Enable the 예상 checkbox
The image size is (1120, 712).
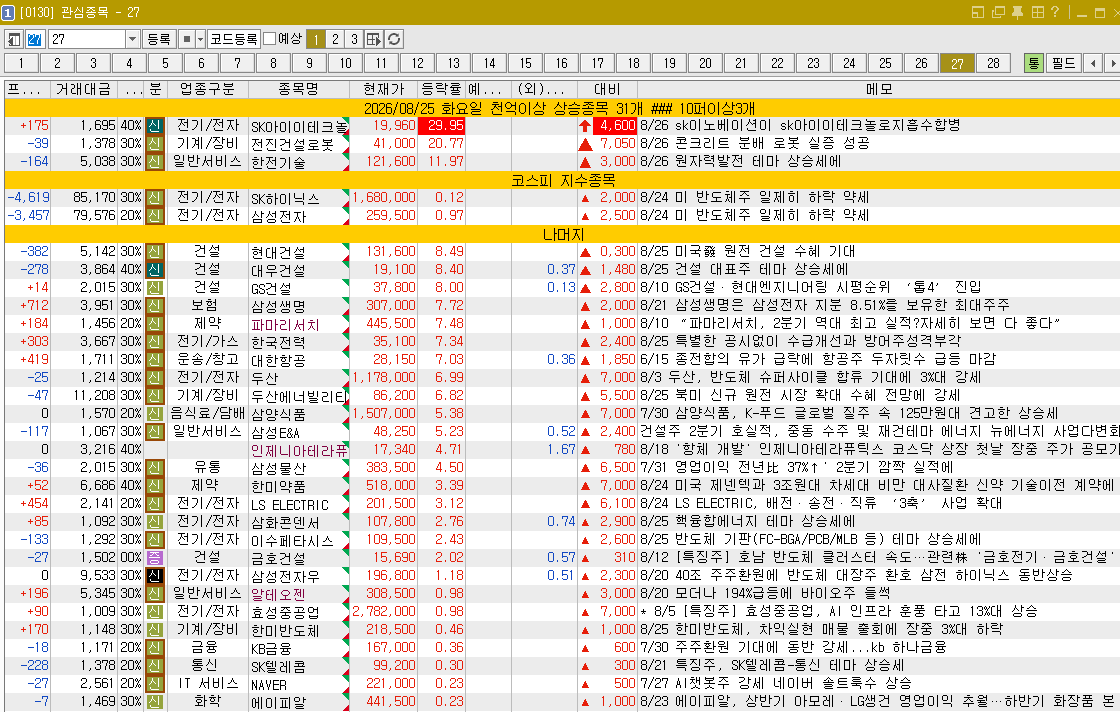coord(270,39)
